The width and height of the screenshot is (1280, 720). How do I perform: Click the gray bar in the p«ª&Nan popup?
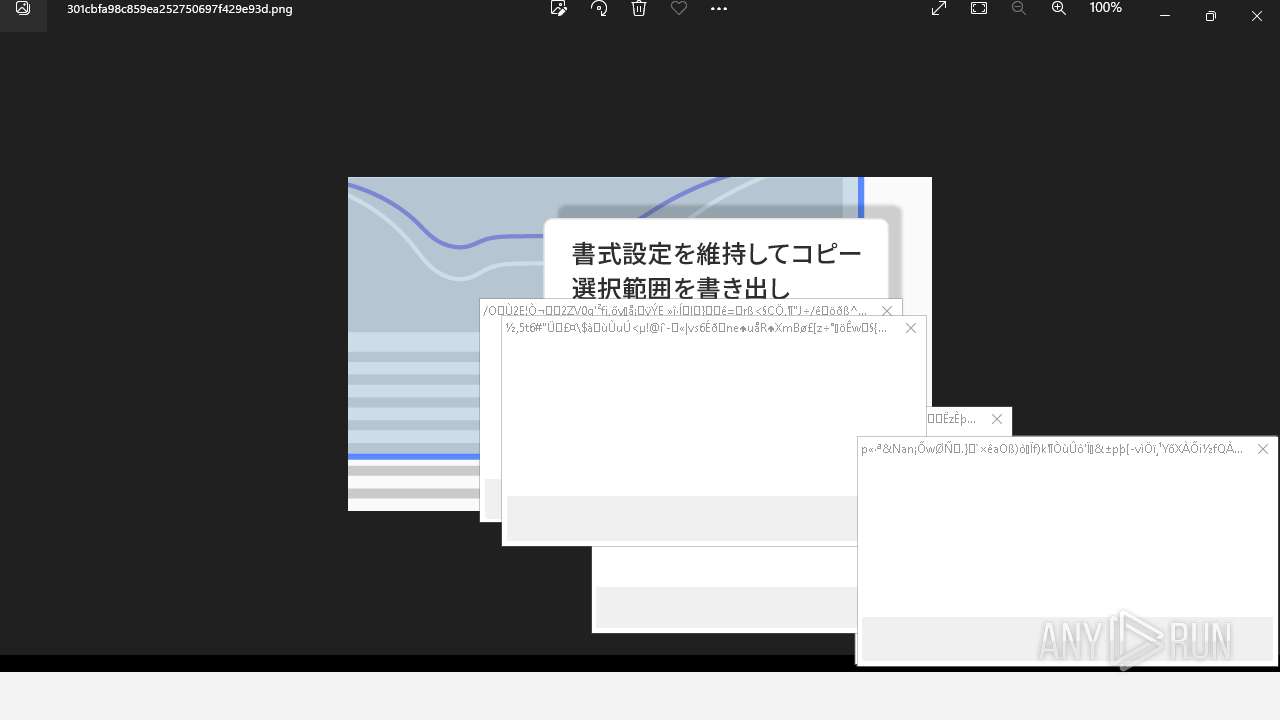point(1067,639)
